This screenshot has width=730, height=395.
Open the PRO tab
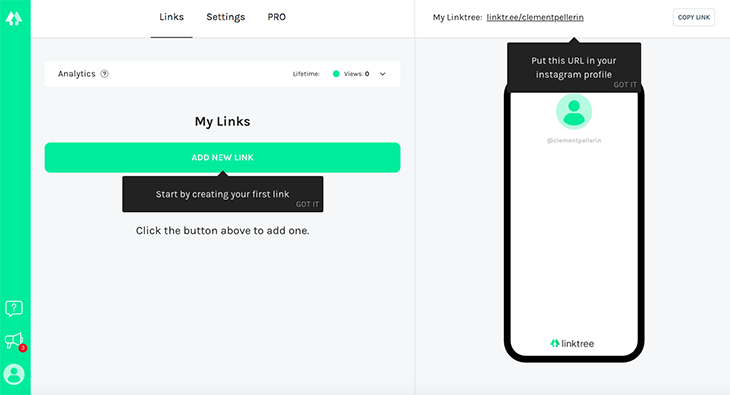click(x=277, y=17)
